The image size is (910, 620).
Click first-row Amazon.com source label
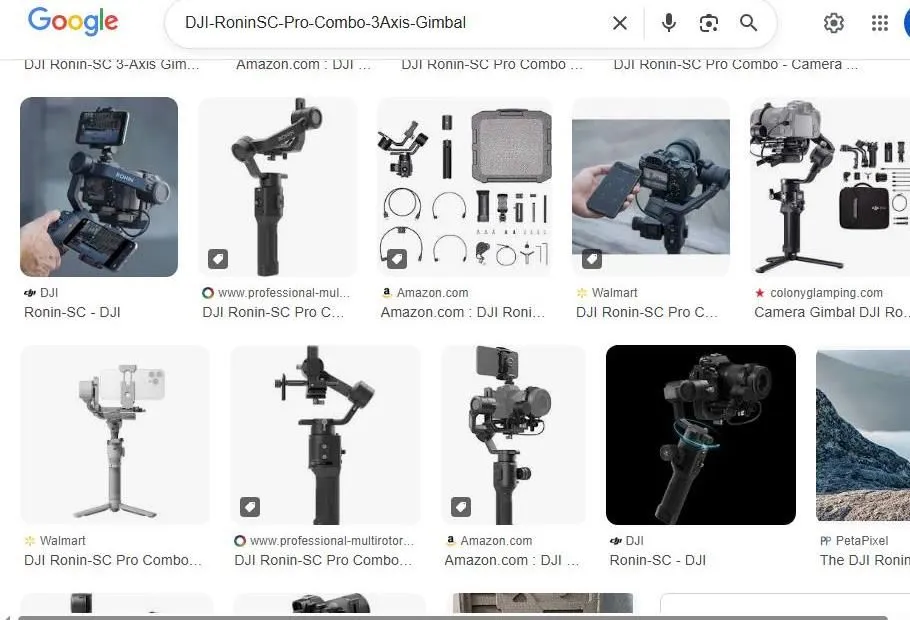point(425,293)
